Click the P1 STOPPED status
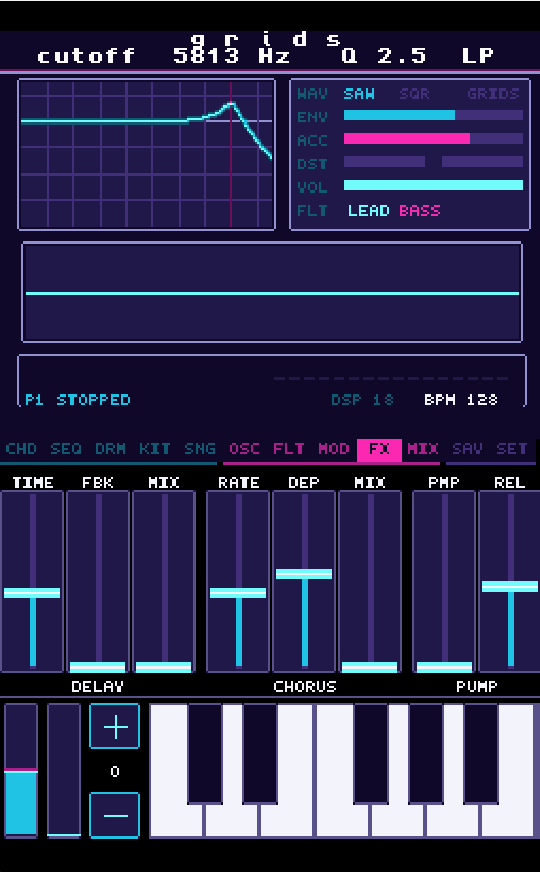This screenshot has height=872, width=540. pos(78,400)
